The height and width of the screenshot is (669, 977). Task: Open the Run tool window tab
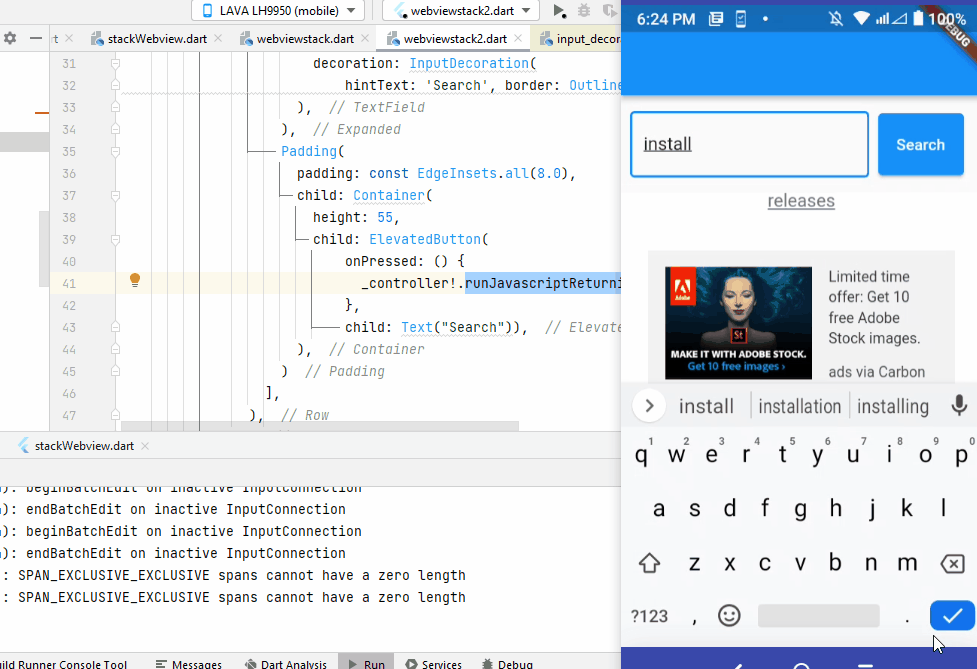[366, 664]
